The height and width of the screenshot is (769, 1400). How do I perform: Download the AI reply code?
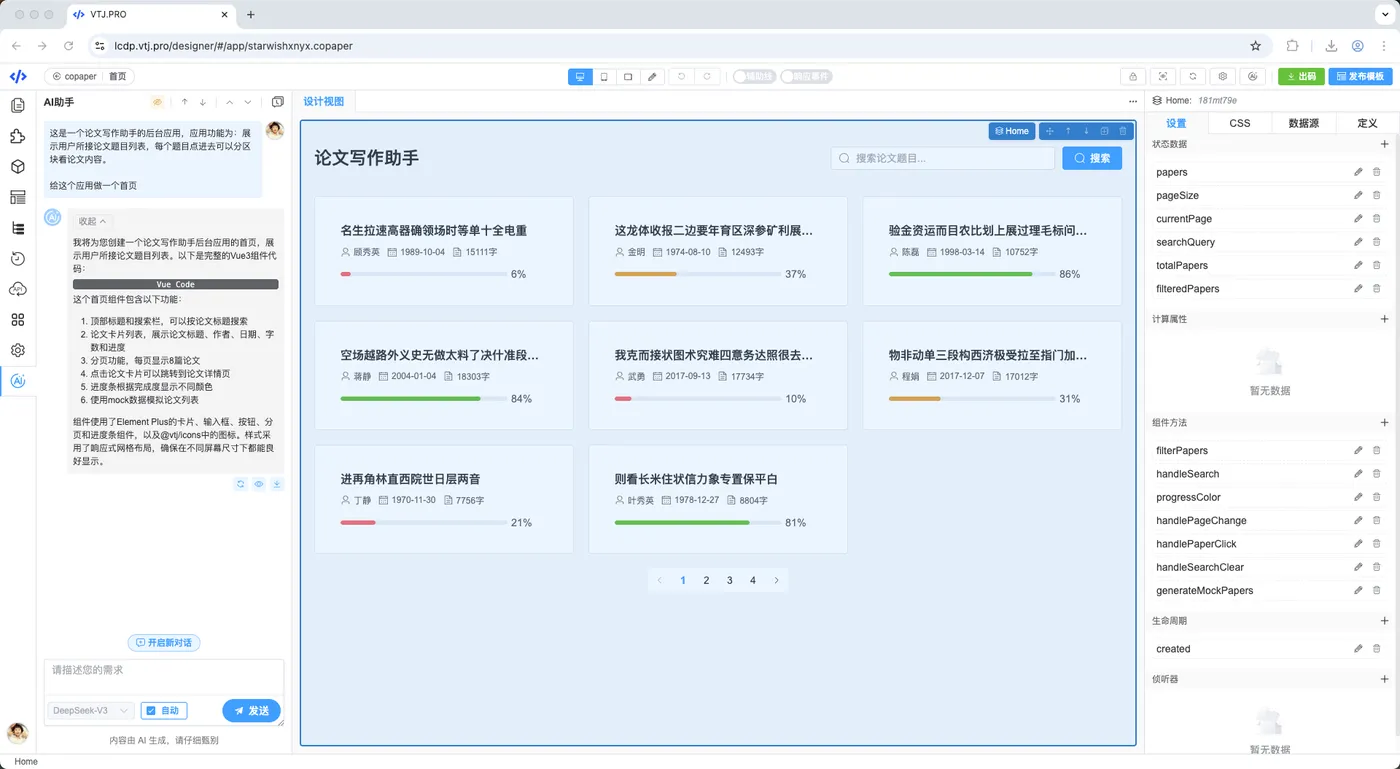pyautogui.click(x=277, y=484)
